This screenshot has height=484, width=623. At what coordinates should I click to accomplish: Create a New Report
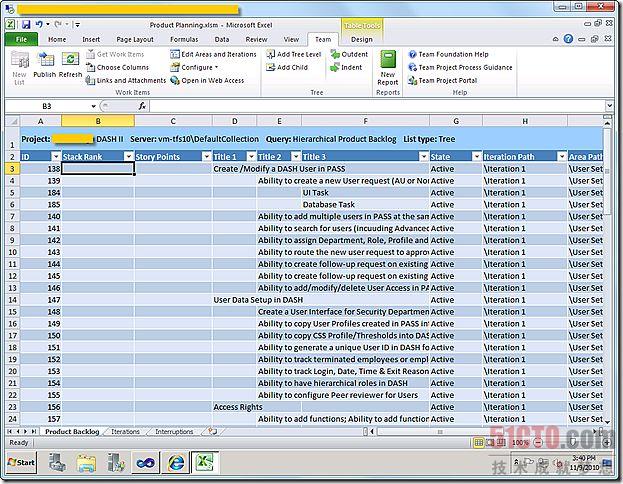tap(388, 68)
